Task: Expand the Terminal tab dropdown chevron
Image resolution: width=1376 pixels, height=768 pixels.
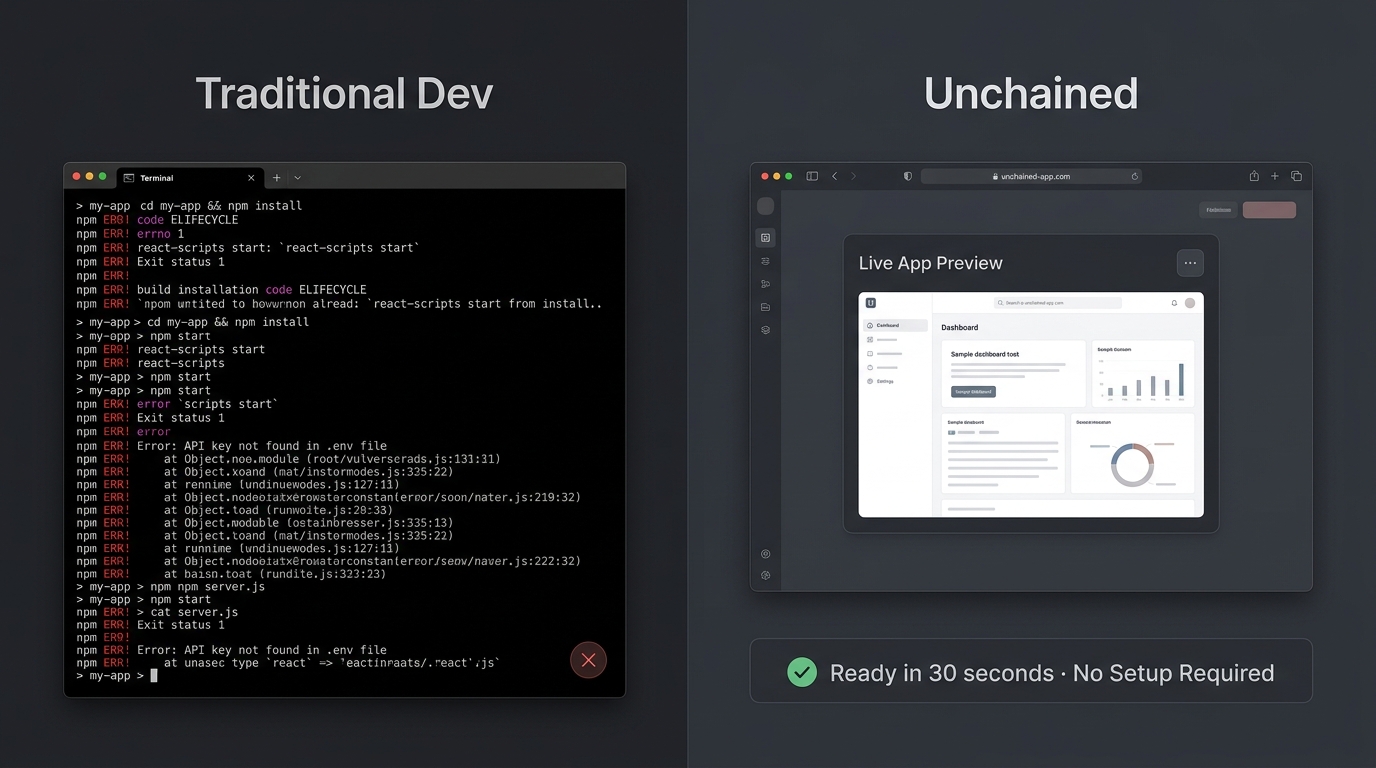Action: click(x=297, y=178)
